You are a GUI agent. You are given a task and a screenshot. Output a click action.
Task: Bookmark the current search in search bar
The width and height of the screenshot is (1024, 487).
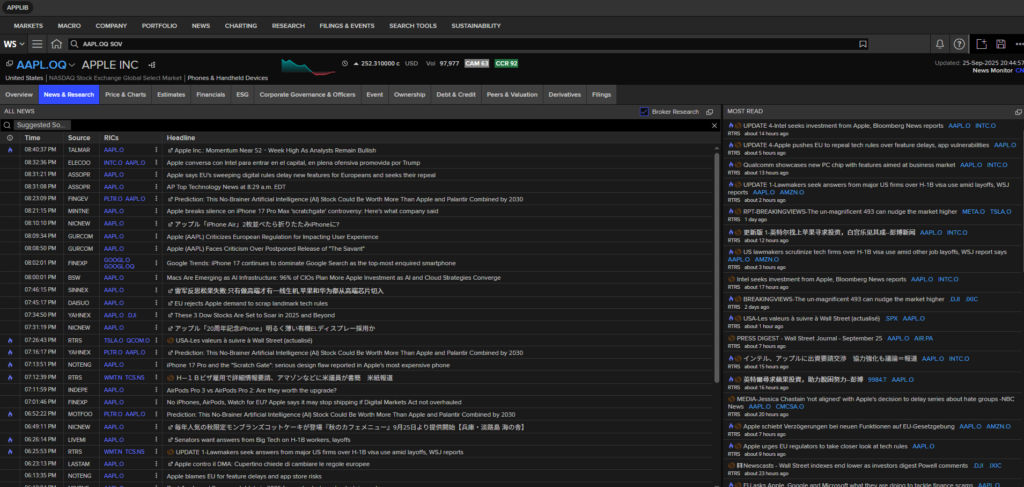[863, 44]
